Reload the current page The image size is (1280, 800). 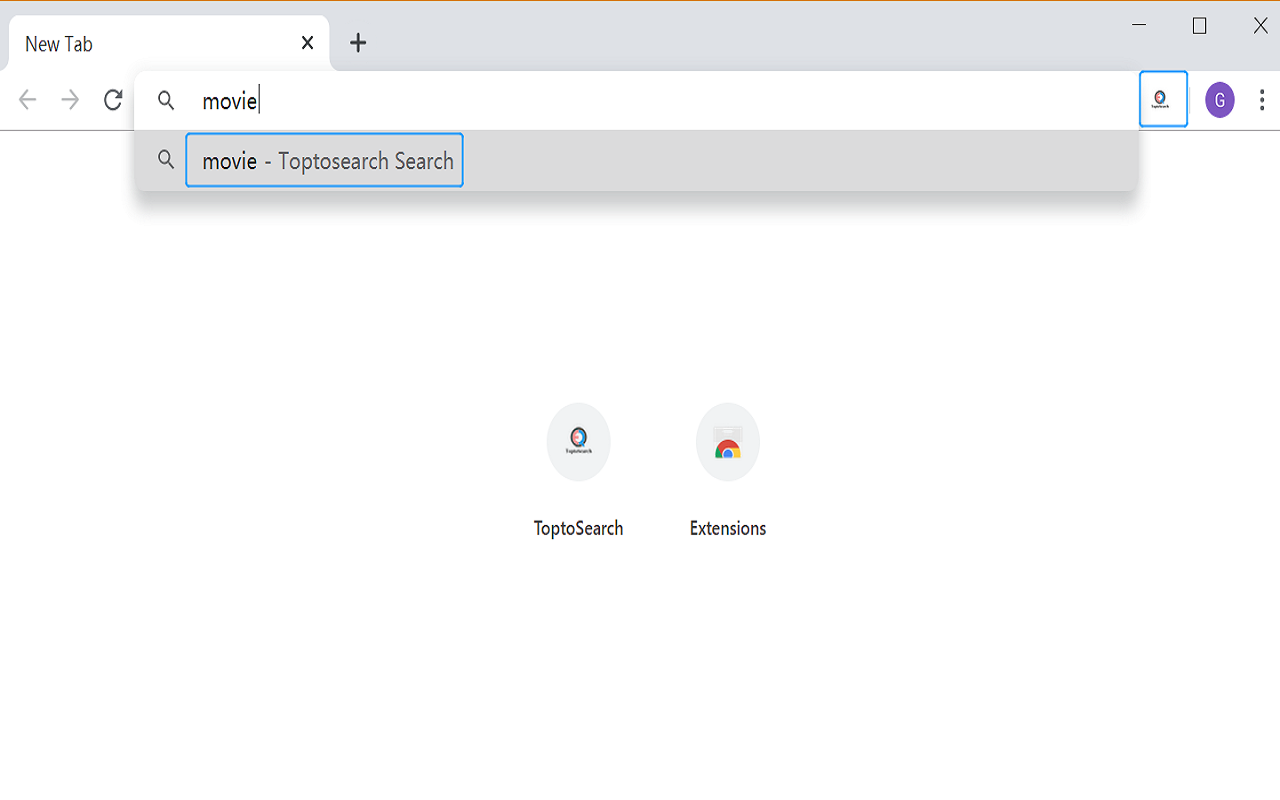pyautogui.click(x=111, y=99)
